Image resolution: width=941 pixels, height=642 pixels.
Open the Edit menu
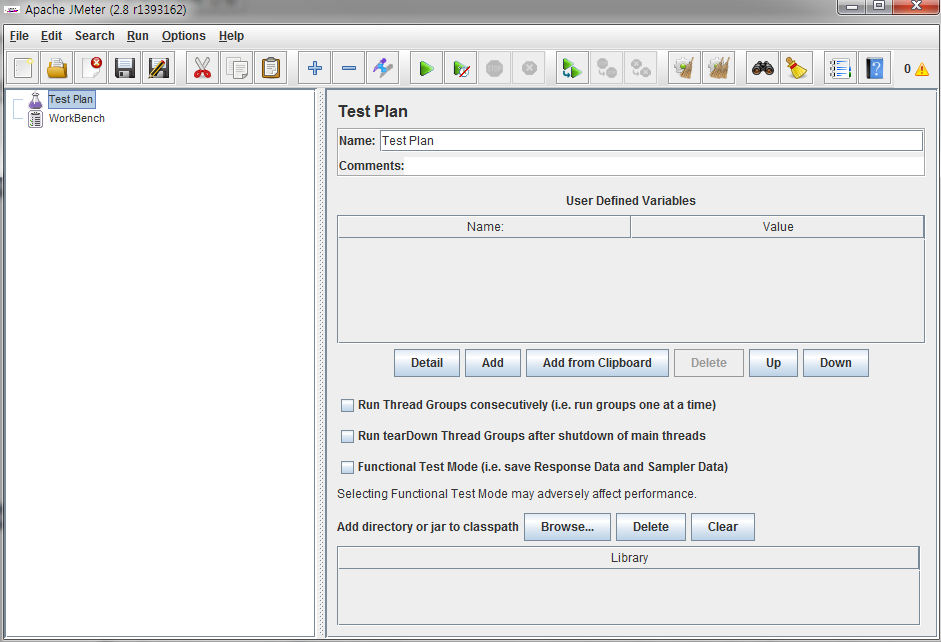tap(51, 36)
